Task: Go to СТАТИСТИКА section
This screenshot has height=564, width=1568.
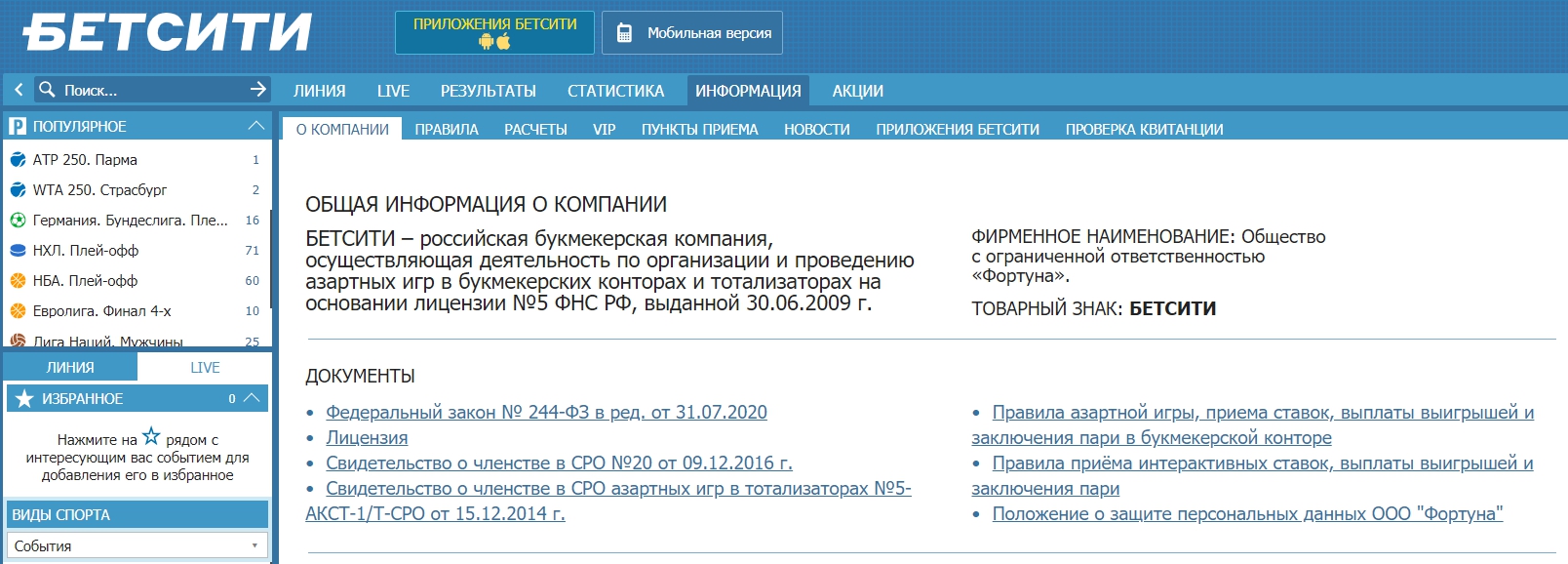Action: [x=615, y=91]
